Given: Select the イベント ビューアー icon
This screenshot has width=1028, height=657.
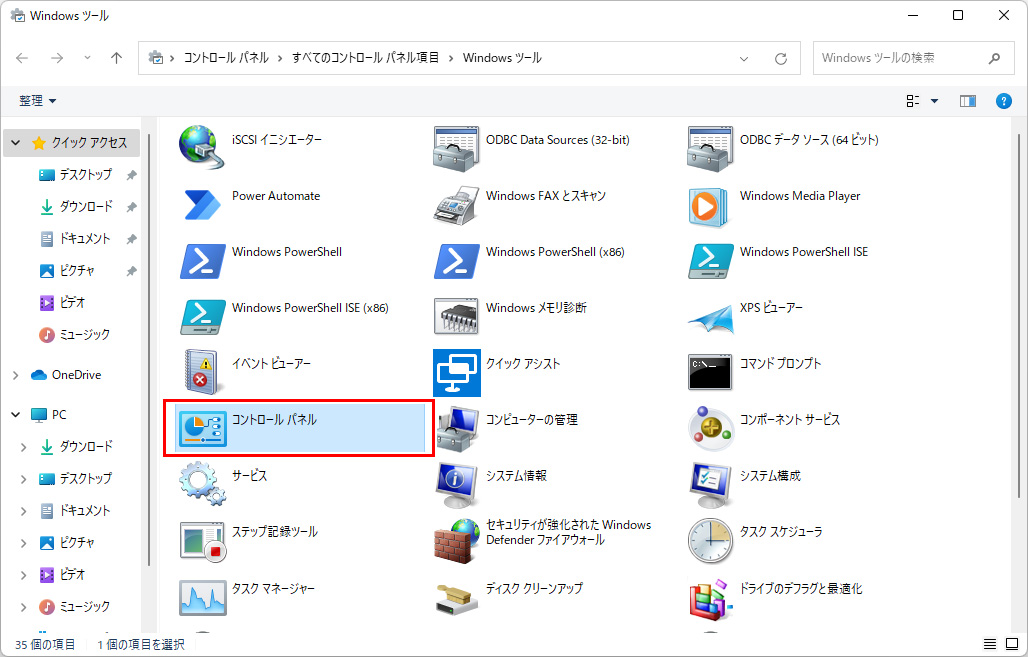Looking at the screenshot, I should (x=201, y=371).
